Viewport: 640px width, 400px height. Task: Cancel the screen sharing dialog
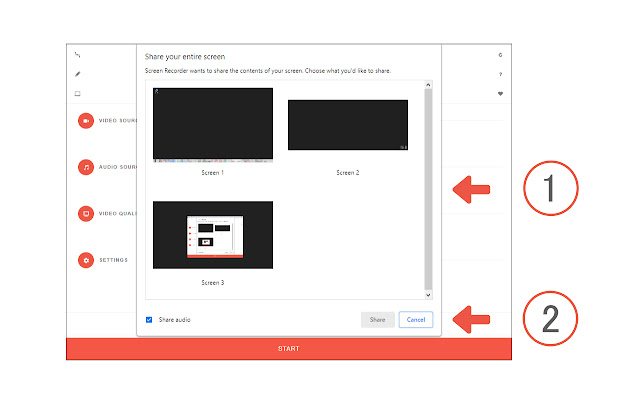pyautogui.click(x=416, y=320)
